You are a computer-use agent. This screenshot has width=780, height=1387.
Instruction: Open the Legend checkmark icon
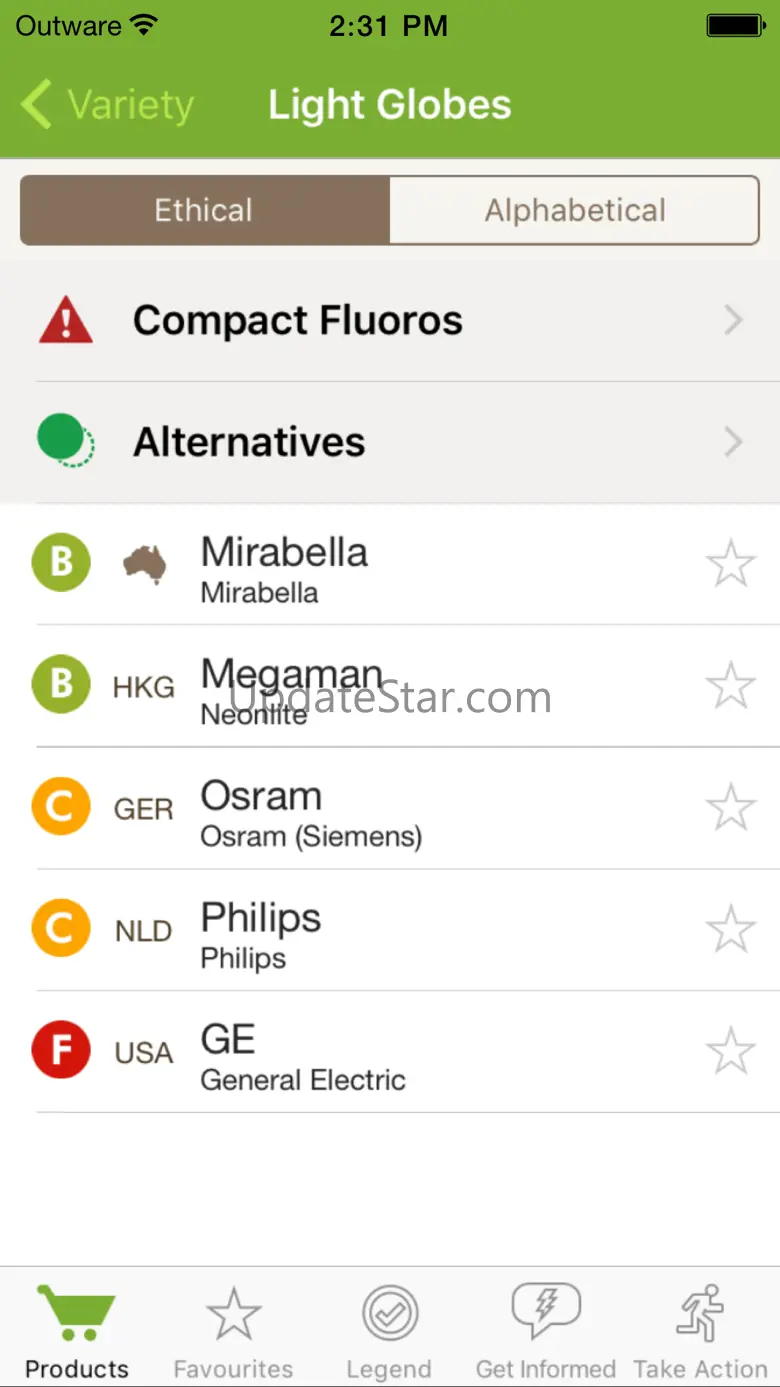[389, 1313]
